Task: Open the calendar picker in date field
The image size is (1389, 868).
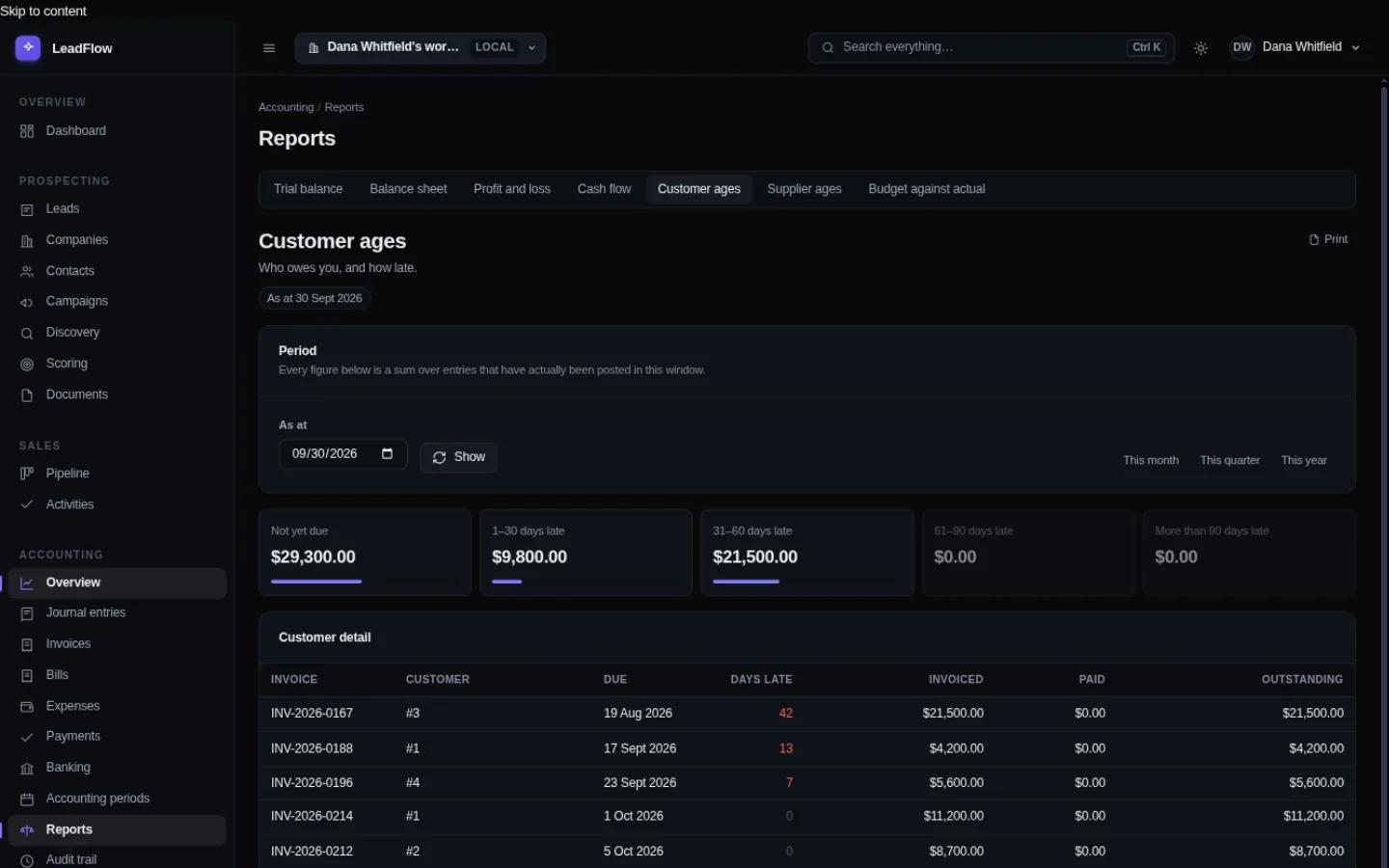Action: 388,453
